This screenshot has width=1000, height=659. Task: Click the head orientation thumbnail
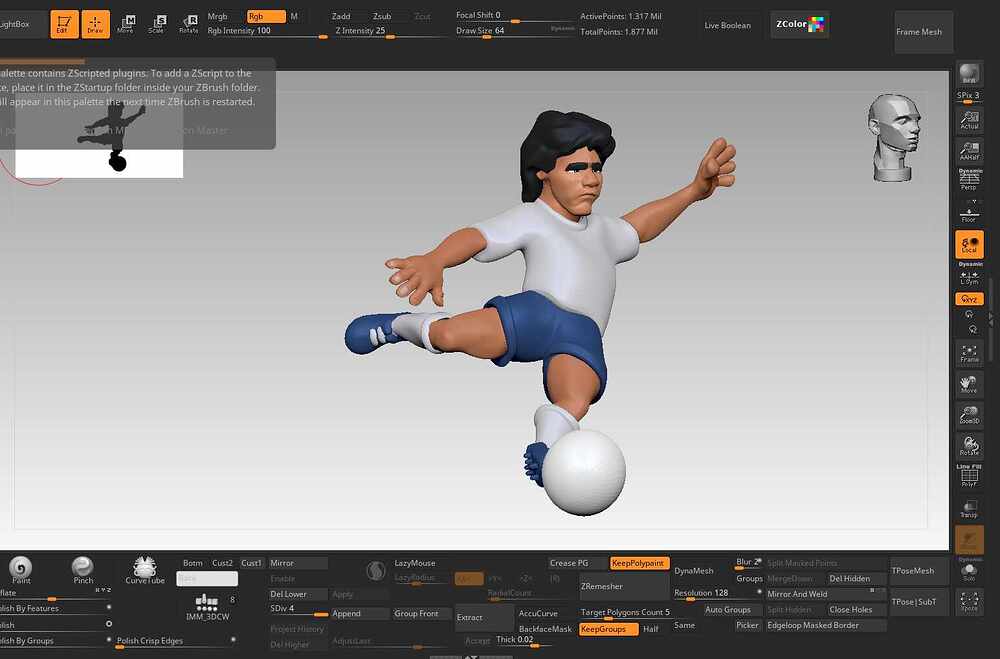point(894,138)
